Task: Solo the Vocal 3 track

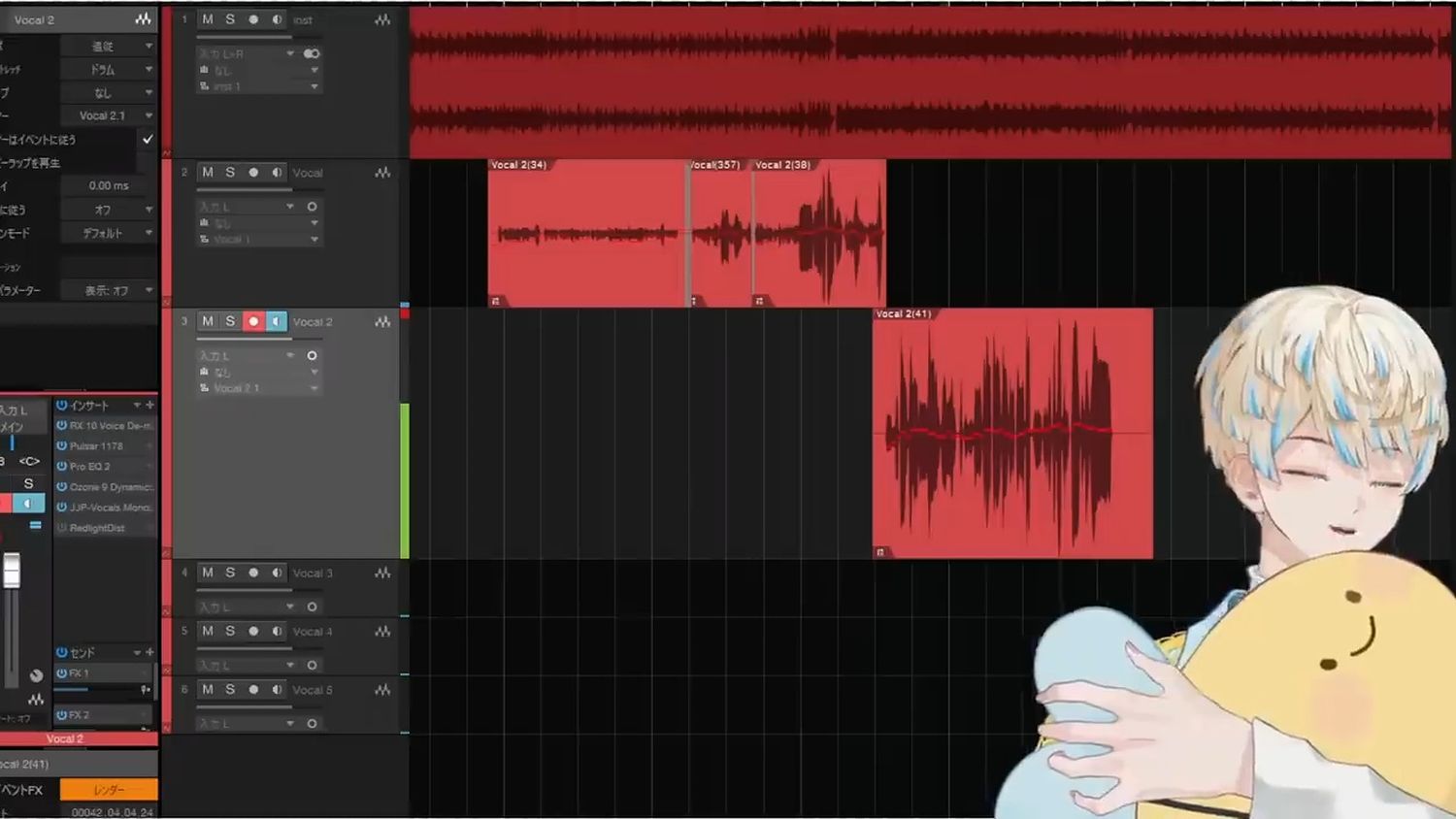Action: click(230, 573)
